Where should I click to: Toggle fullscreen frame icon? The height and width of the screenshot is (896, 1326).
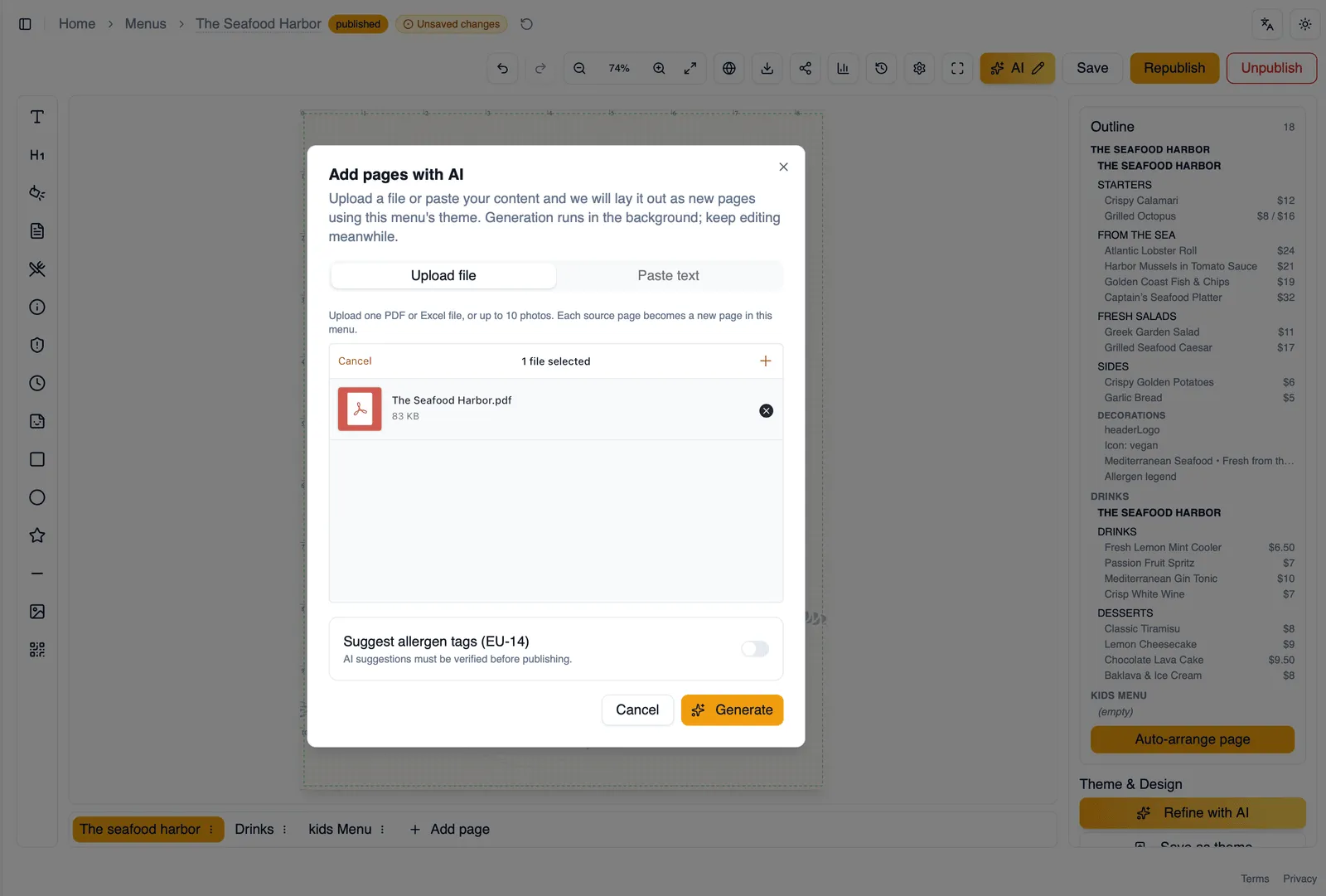[957, 68]
